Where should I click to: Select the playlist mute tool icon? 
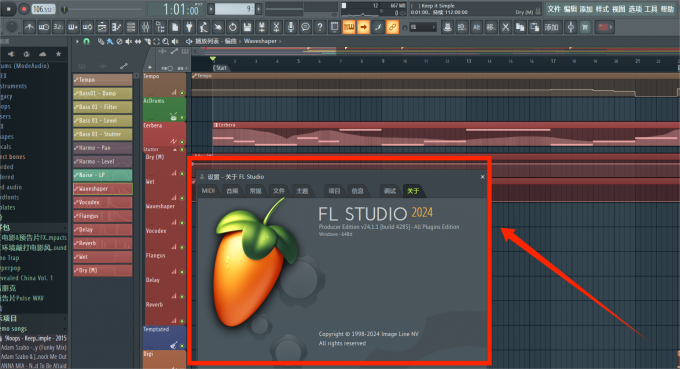[x=129, y=42]
